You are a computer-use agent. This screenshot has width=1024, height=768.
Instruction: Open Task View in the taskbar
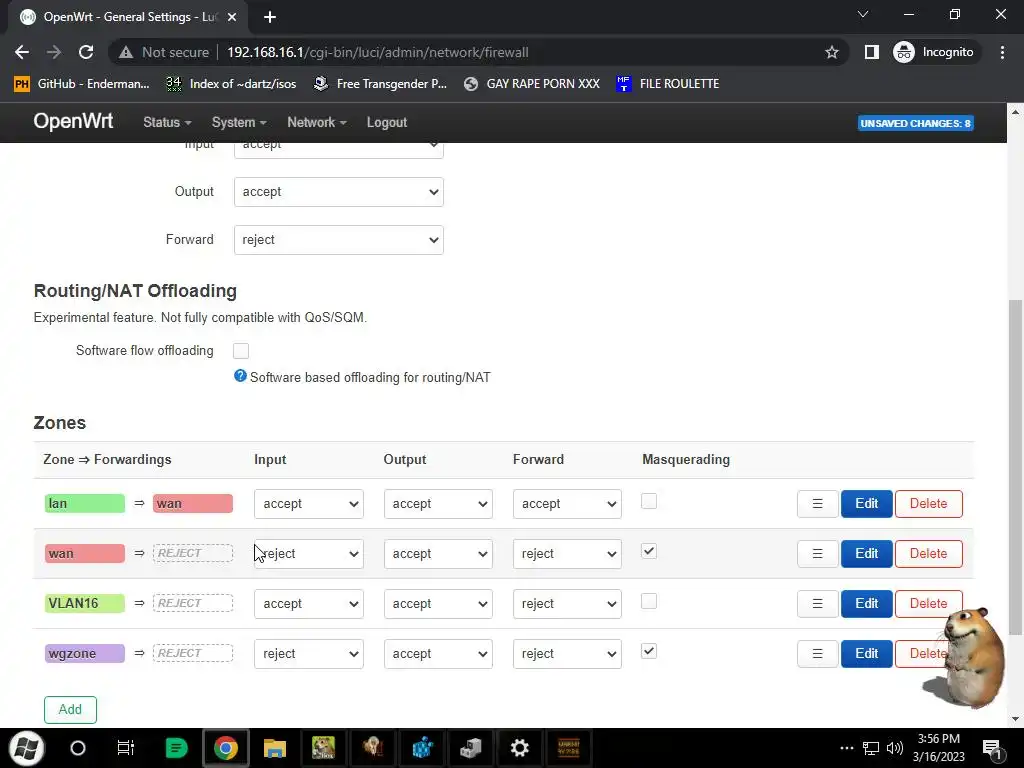[x=125, y=748]
